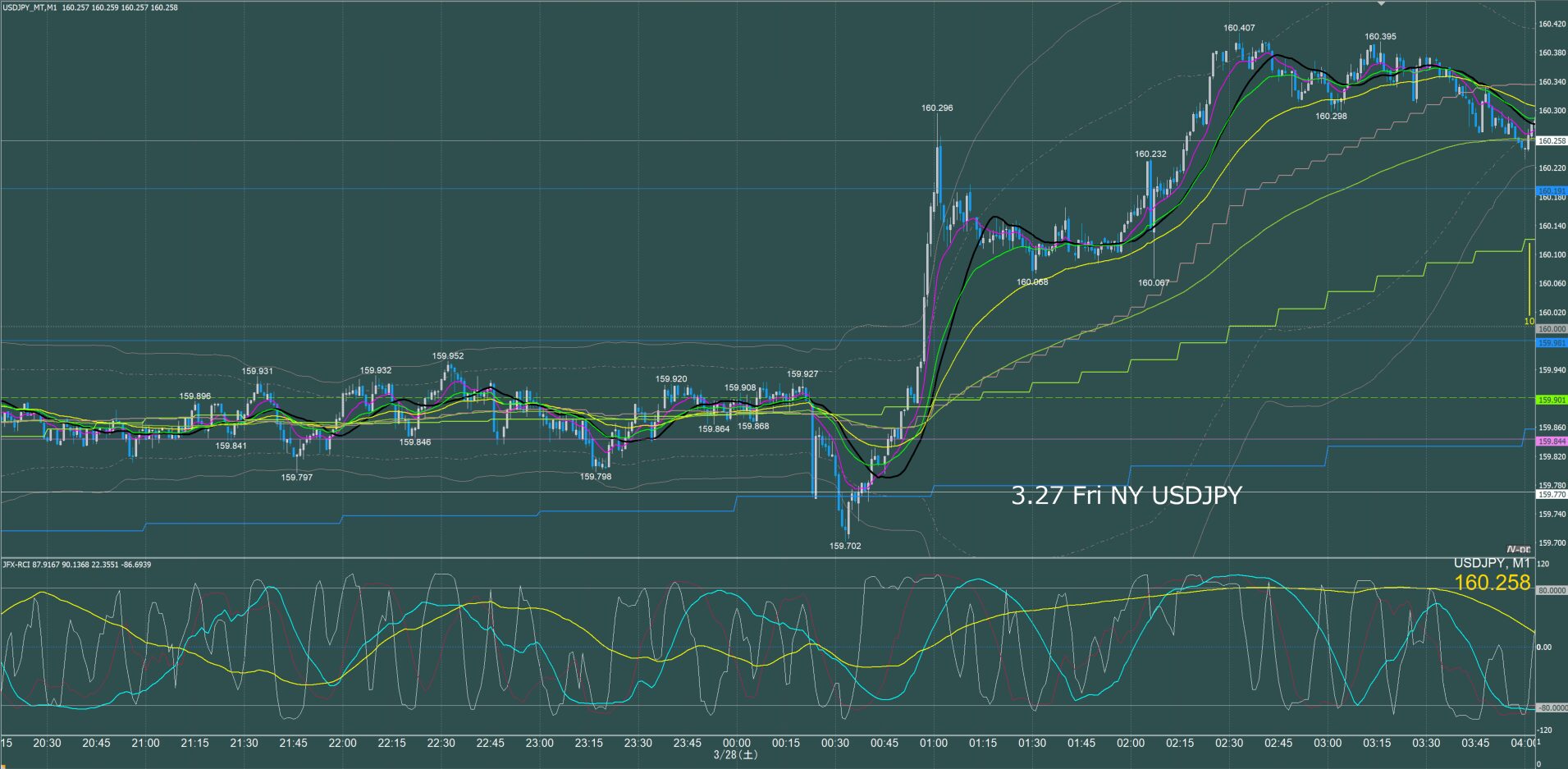Click the large yellow 160.258 price display
This screenshot has width=1568, height=769.
(1492, 583)
